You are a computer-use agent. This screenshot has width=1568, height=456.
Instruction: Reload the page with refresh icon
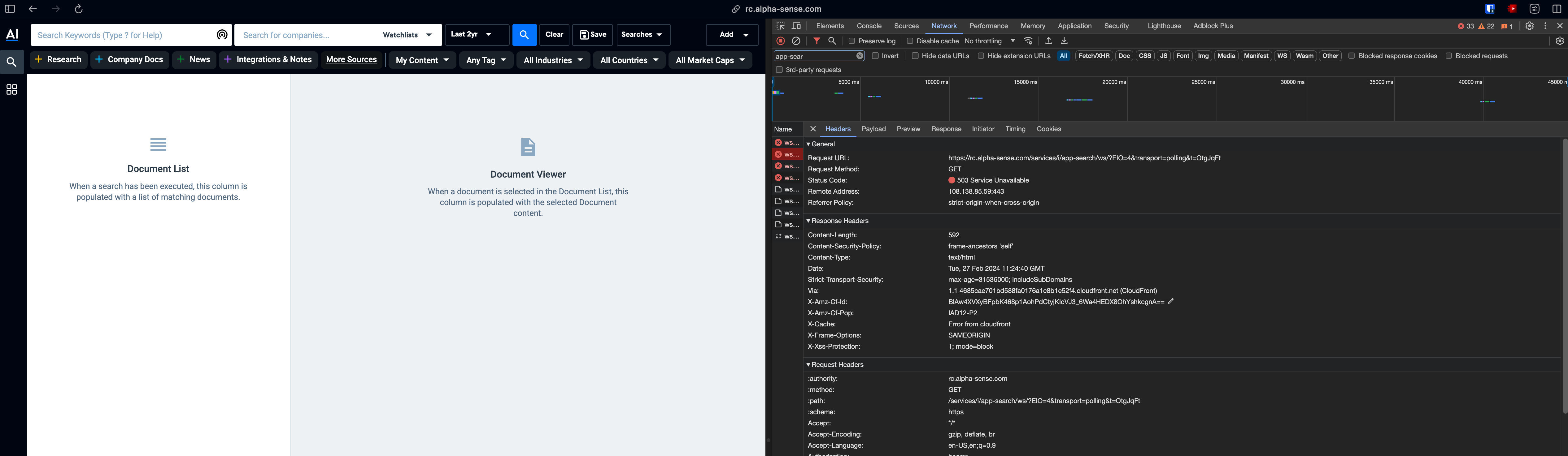click(79, 9)
